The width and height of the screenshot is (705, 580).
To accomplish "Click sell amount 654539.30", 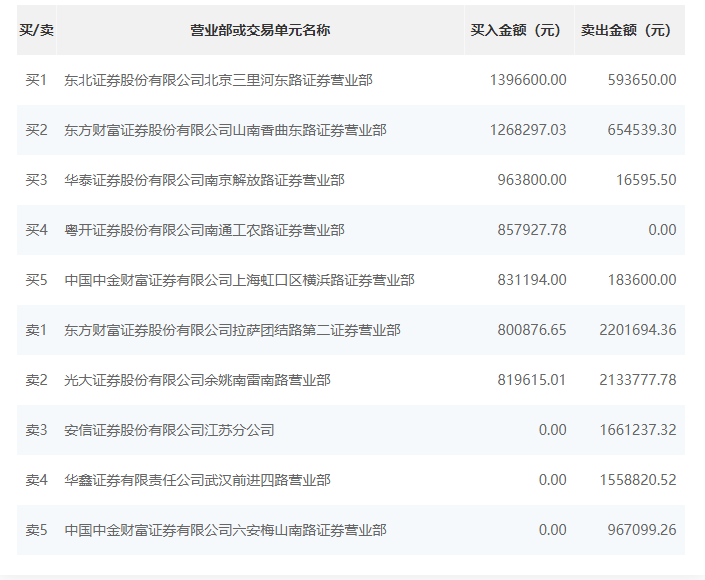I will tap(642, 130).
